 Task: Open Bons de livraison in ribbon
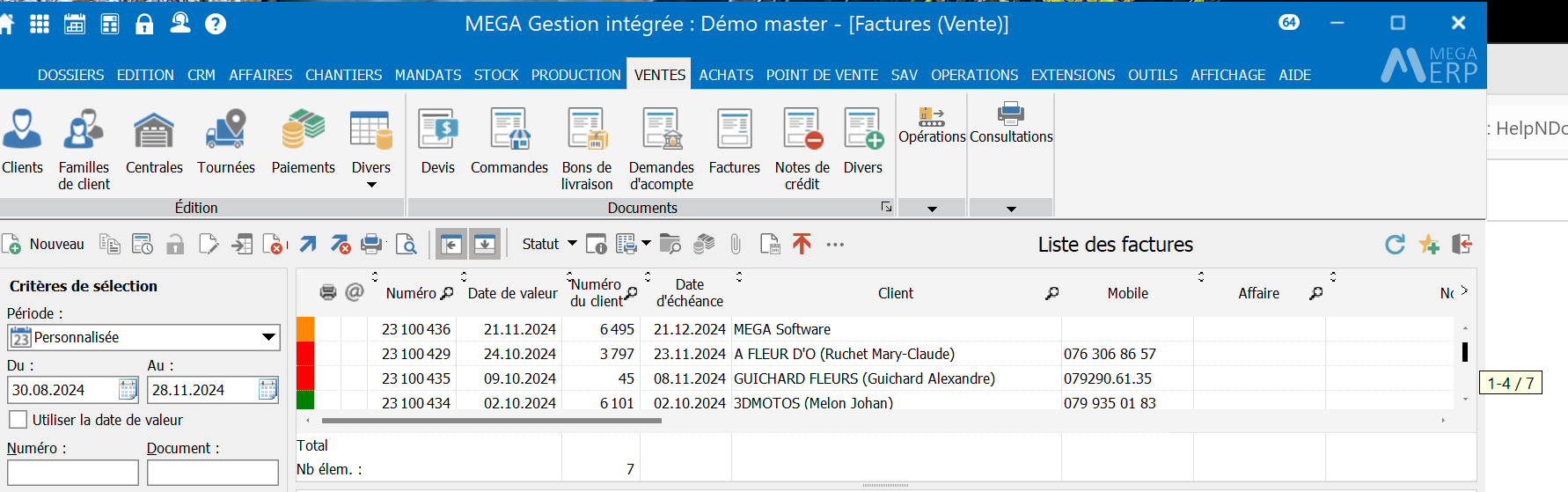pos(586,148)
